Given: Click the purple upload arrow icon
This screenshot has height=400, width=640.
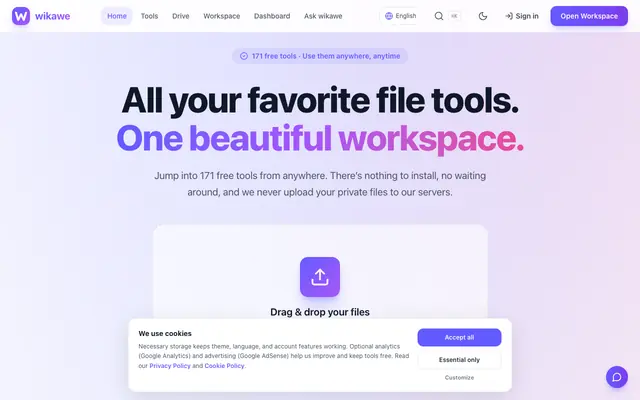Looking at the screenshot, I should 320,277.
